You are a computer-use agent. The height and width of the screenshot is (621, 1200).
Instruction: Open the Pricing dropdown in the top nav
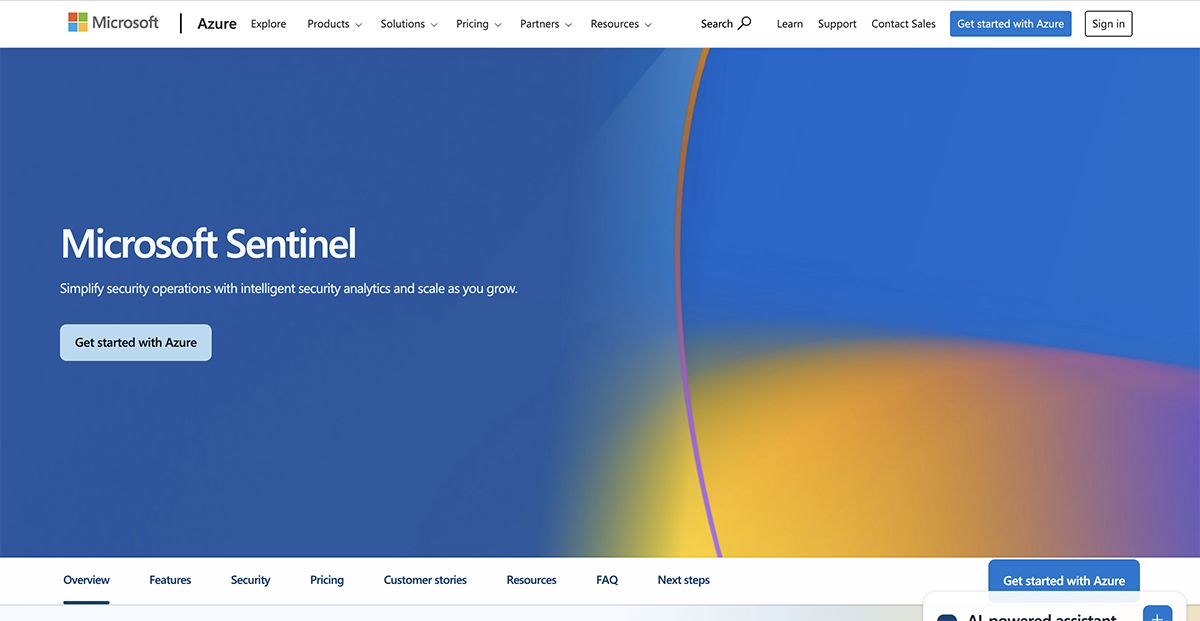[478, 24]
